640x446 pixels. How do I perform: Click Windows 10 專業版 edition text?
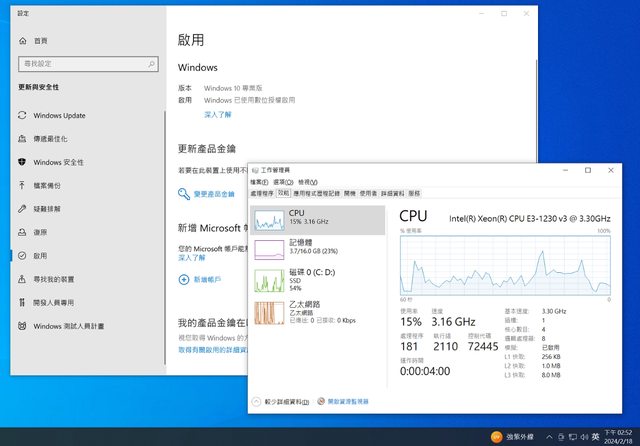click(x=233, y=88)
